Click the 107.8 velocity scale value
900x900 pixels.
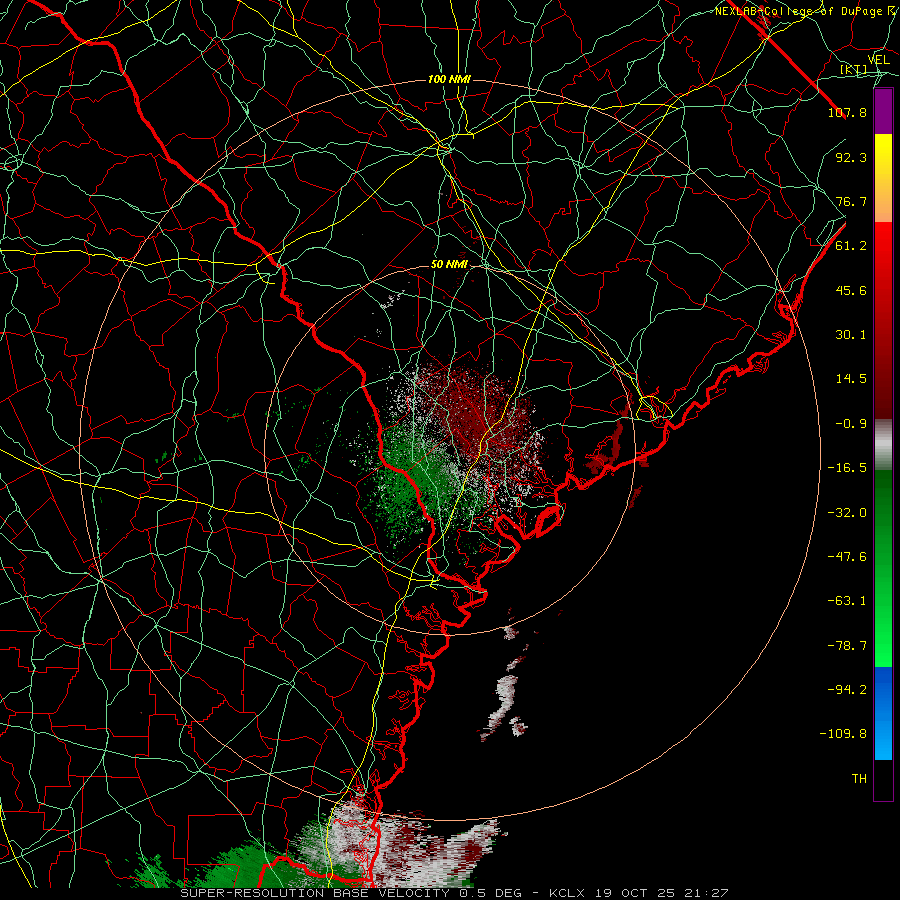point(847,112)
